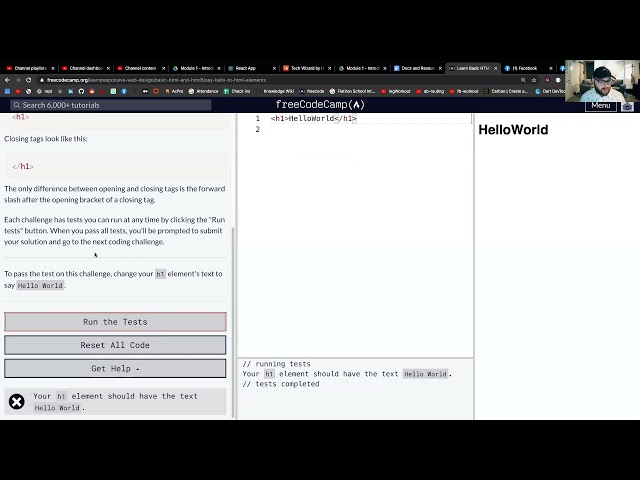Click the zoom magnifier icon in address bar

coord(523,80)
